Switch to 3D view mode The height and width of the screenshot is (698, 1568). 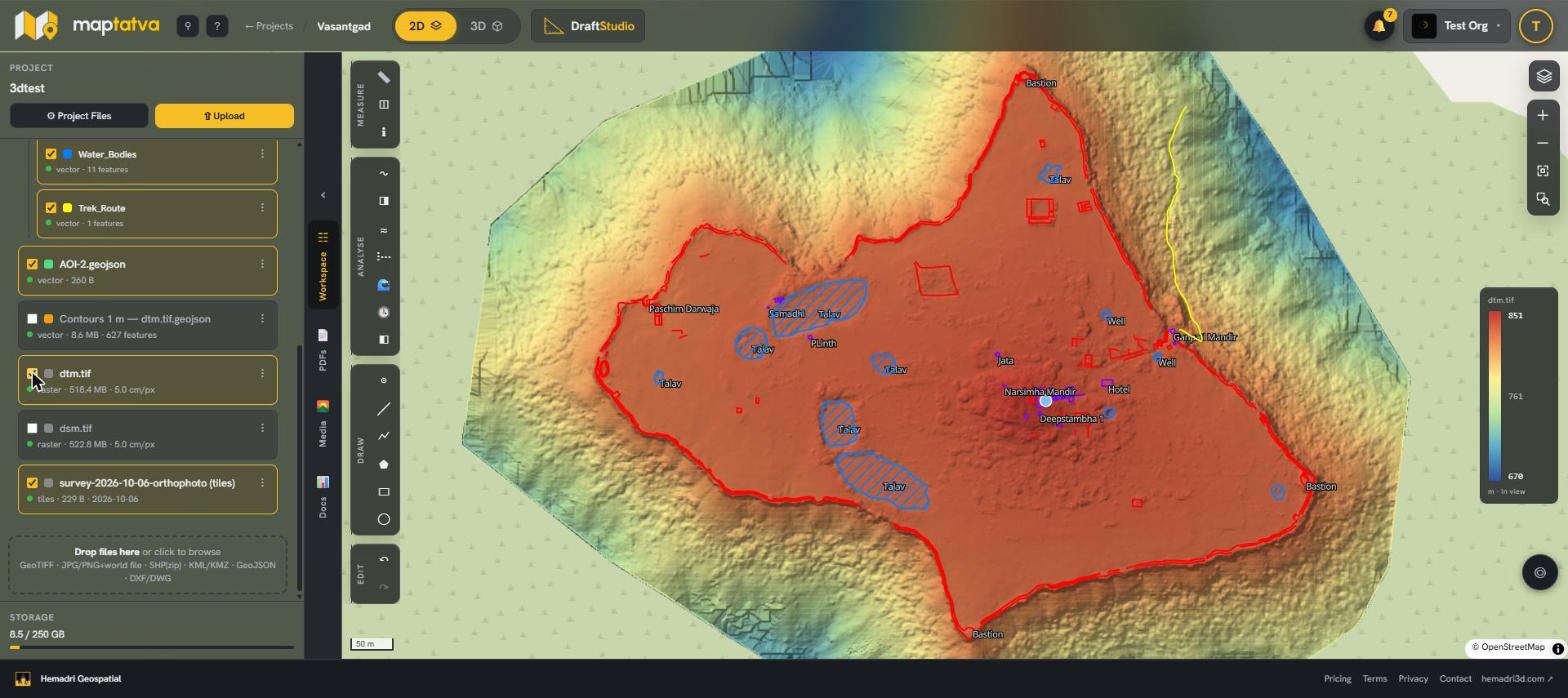point(486,26)
